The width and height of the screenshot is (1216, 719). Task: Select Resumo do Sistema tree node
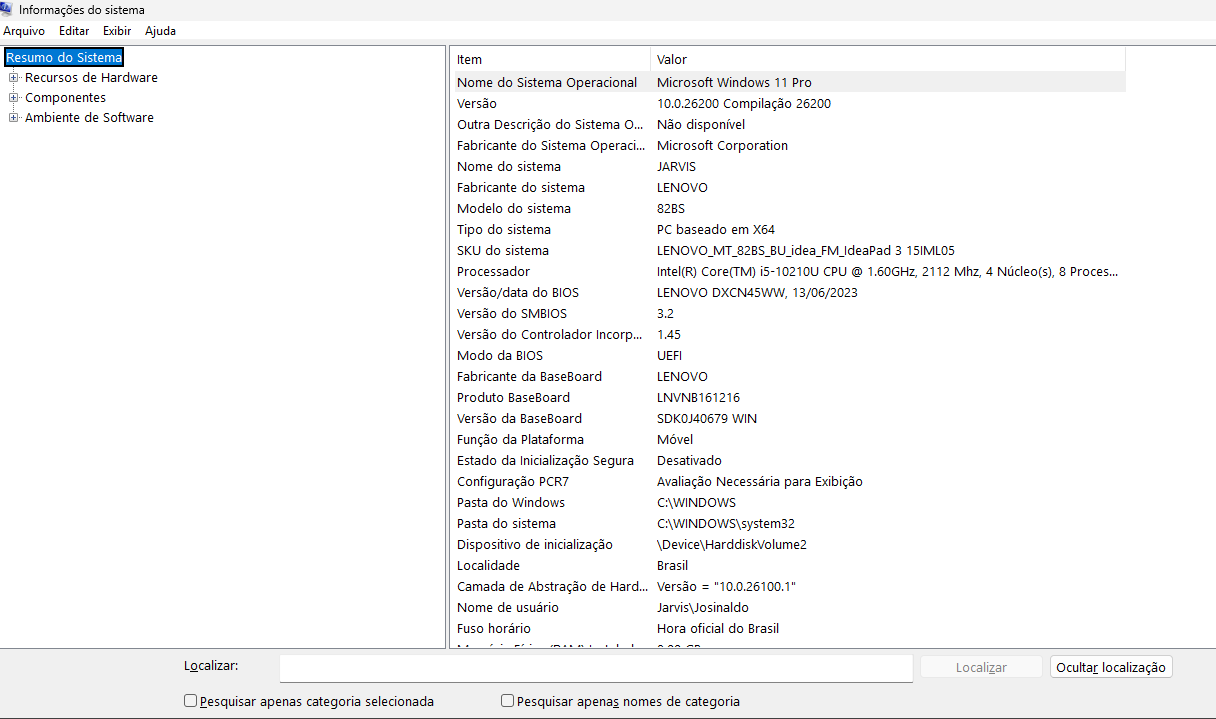coord(64,58)
